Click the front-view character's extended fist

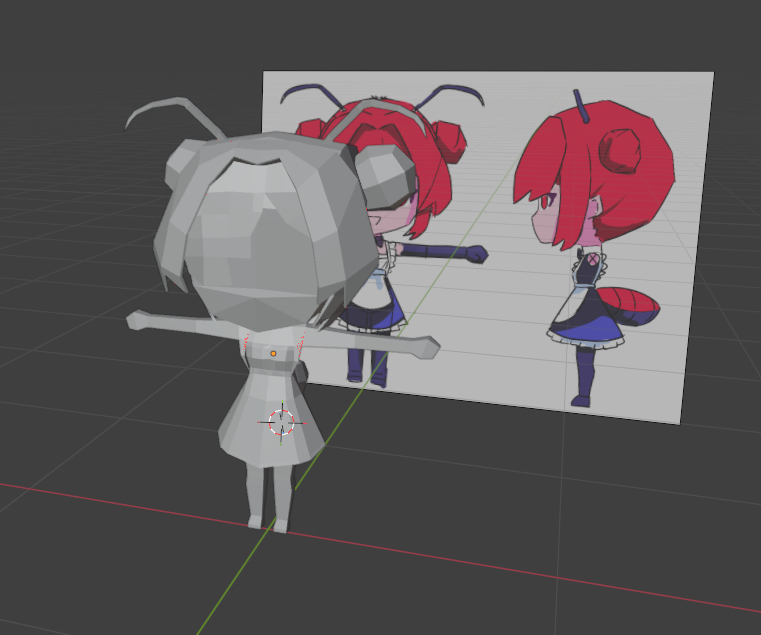pyautogui.click(x=476, y=254)
